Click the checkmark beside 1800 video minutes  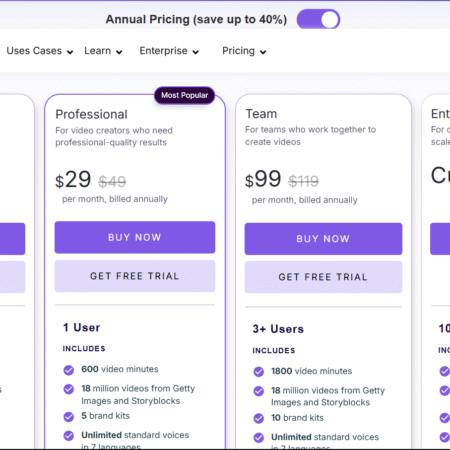(259, 372)
